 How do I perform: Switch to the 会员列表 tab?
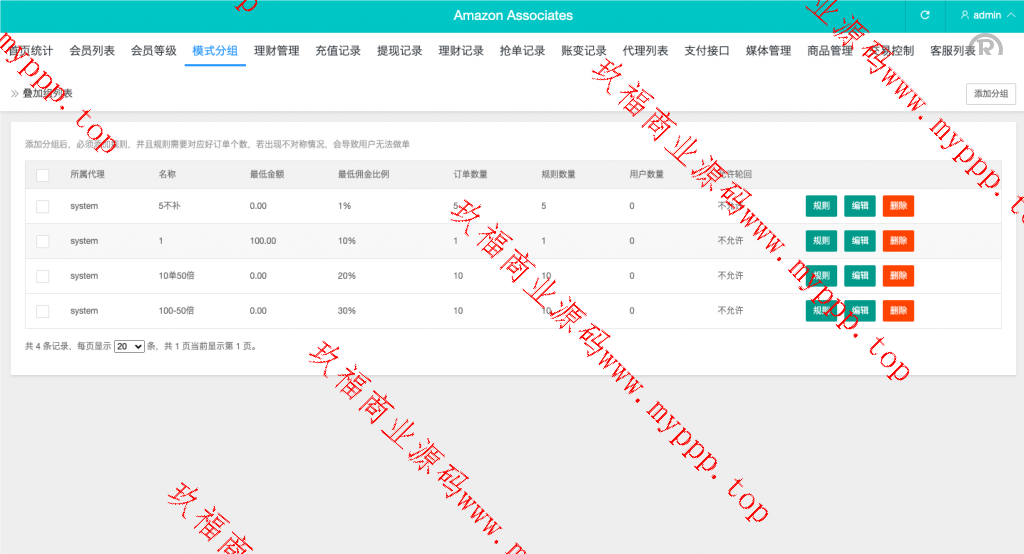point(92,51)
